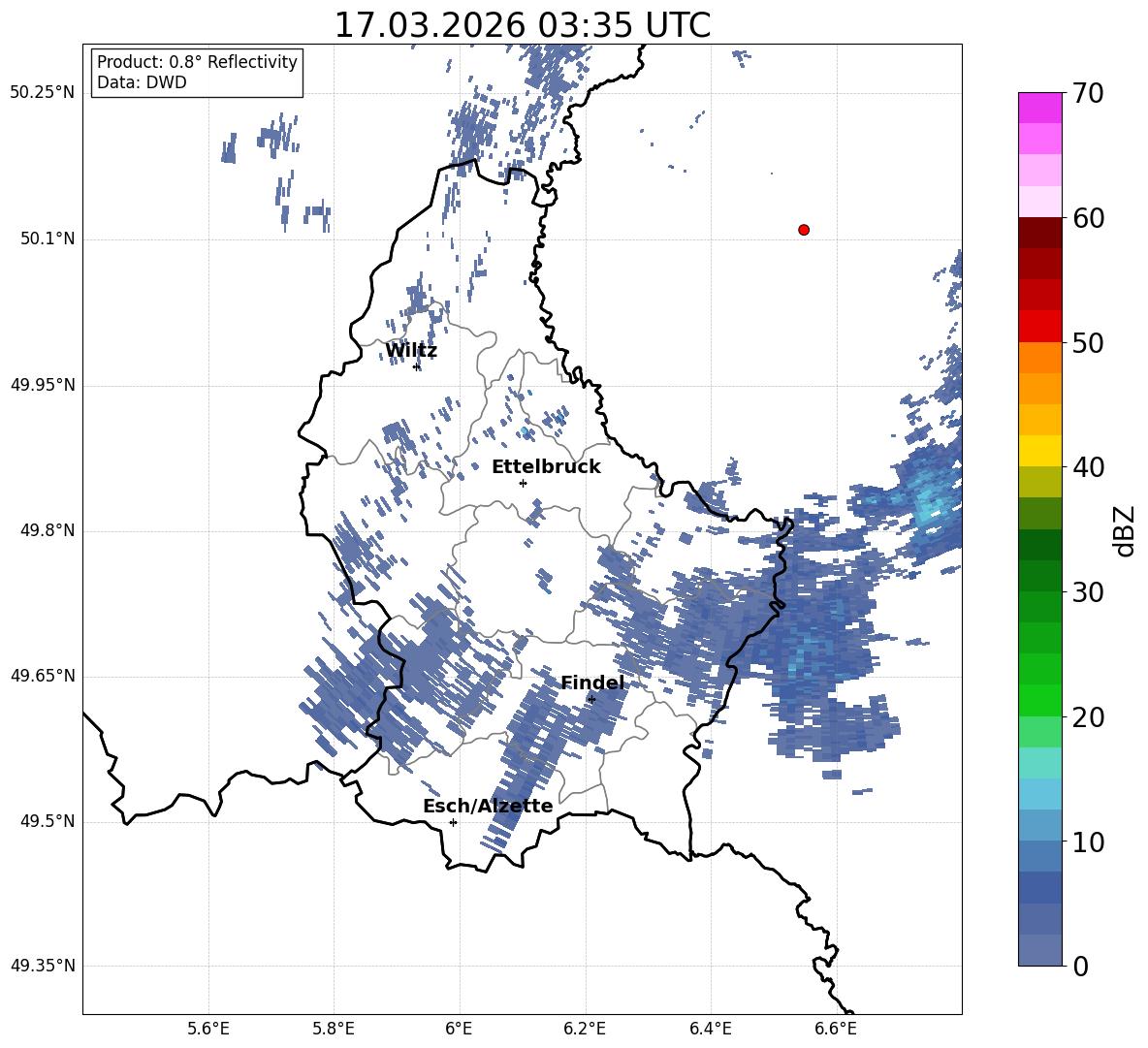Click the 49.65°N latitude label

pyautogui.click(x=43, y=676)
